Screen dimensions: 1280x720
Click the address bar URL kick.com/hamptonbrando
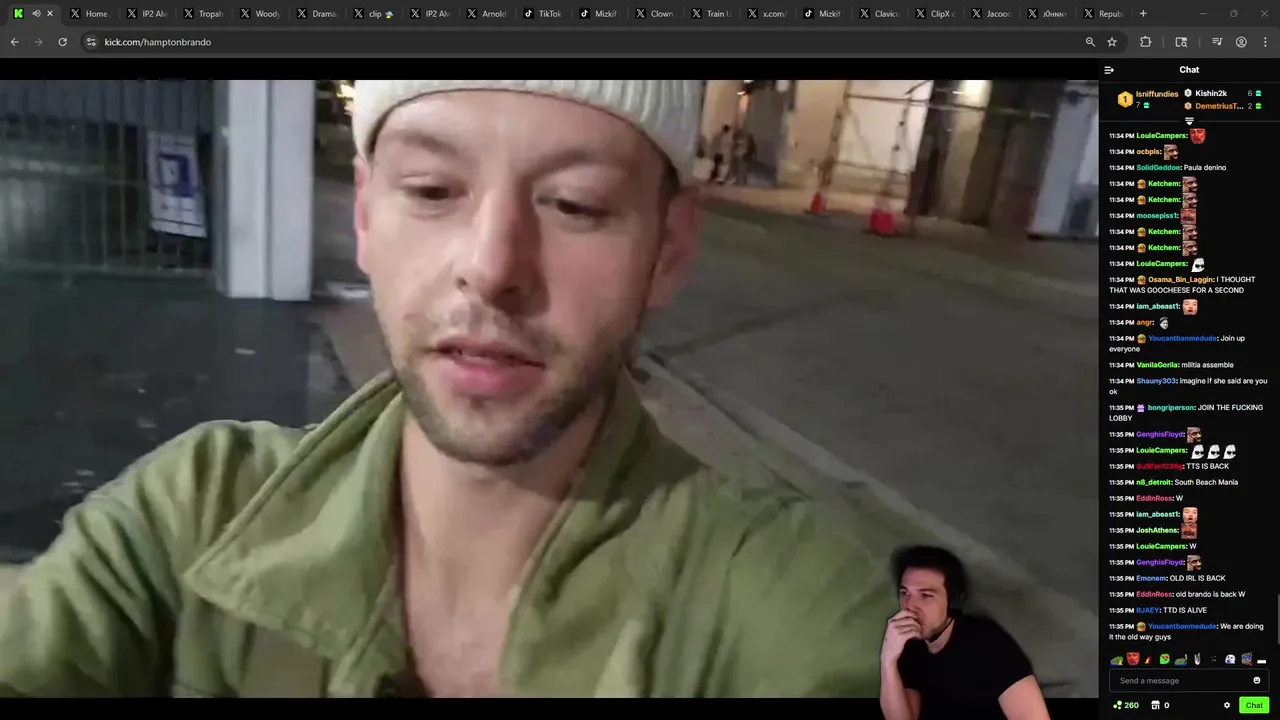(x=158, y=42)
